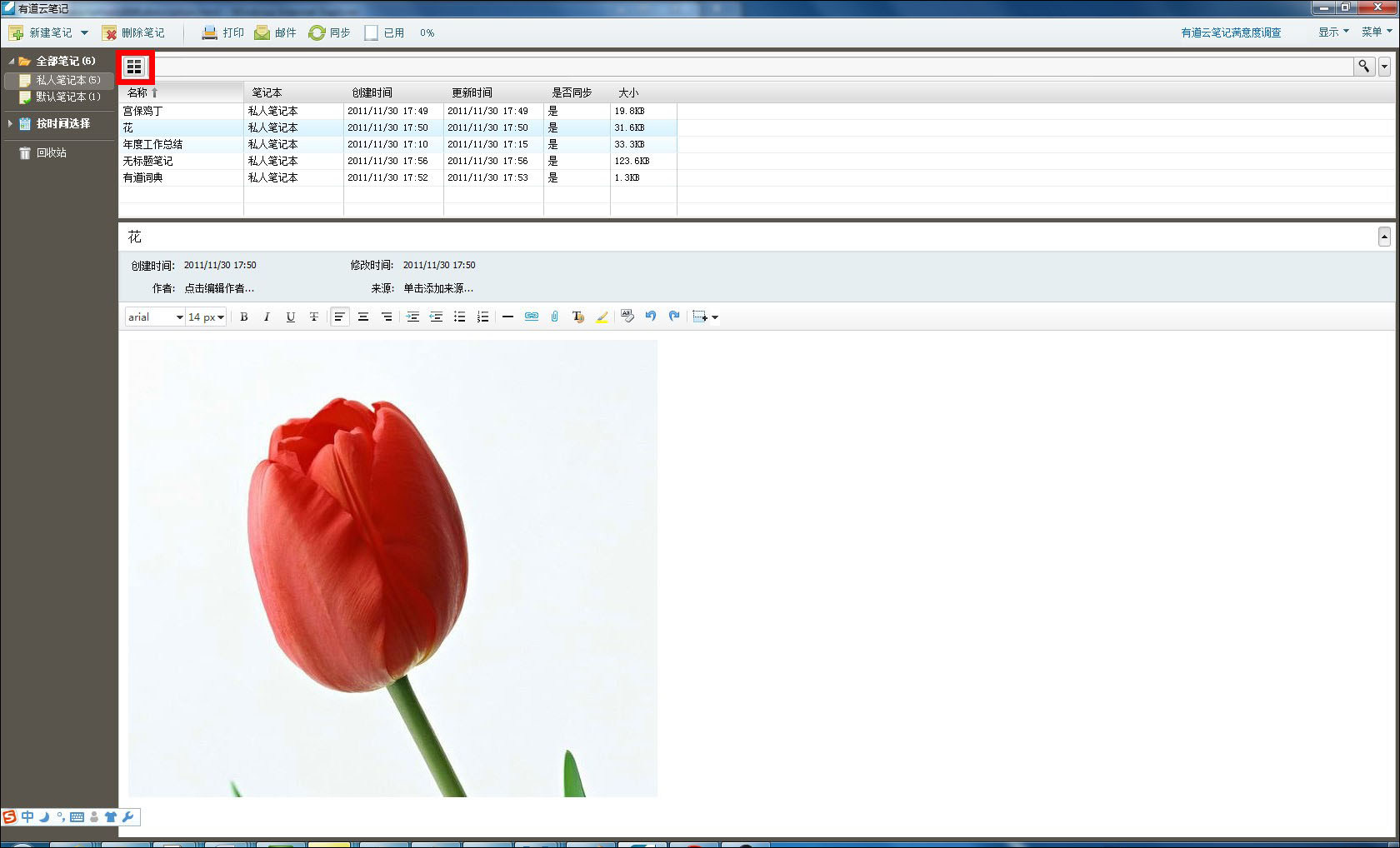The height and width of the screenshot is (848, 1400).
Task: Click the yellow highlighter icon
Action: click(x=602, y=317)
